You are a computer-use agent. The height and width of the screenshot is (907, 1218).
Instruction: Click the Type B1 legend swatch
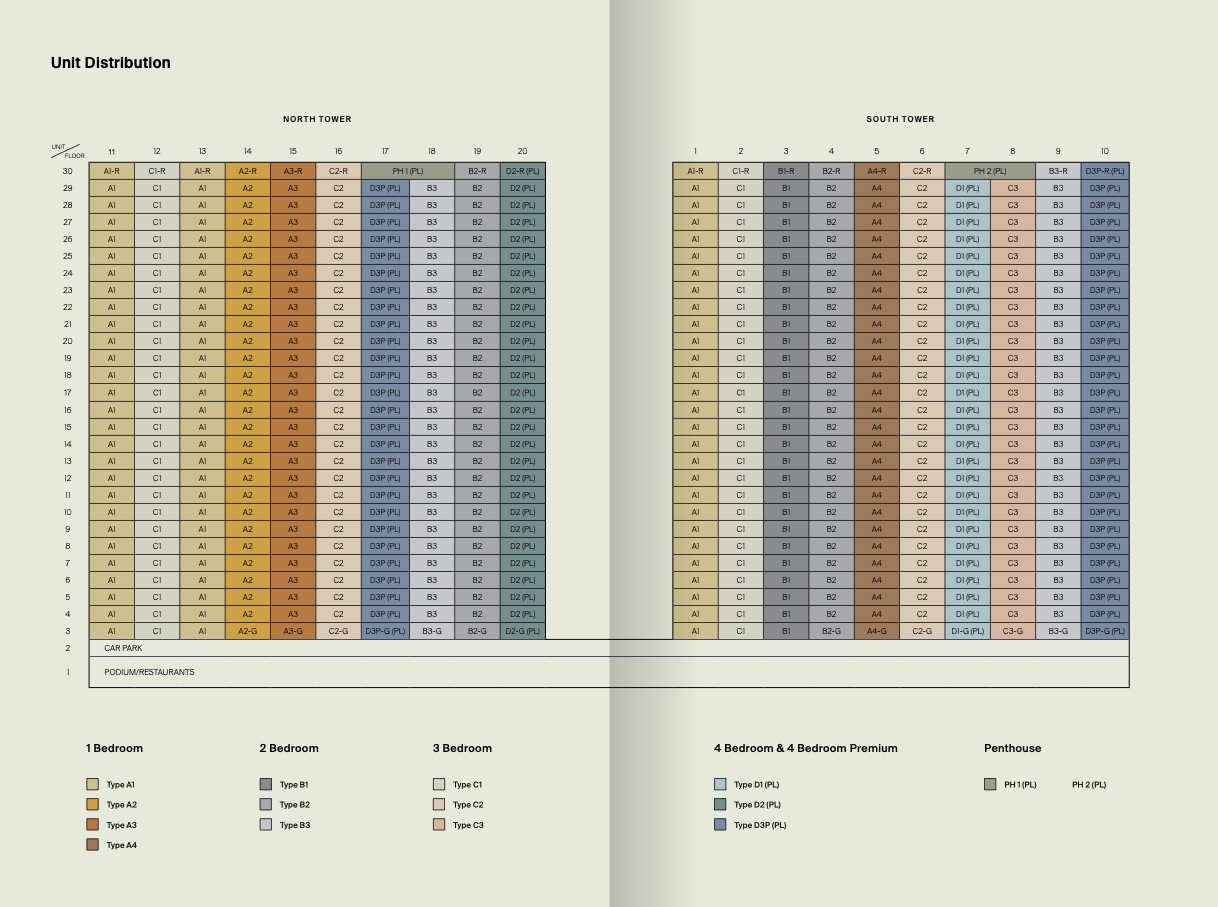(x=266, y=785)
